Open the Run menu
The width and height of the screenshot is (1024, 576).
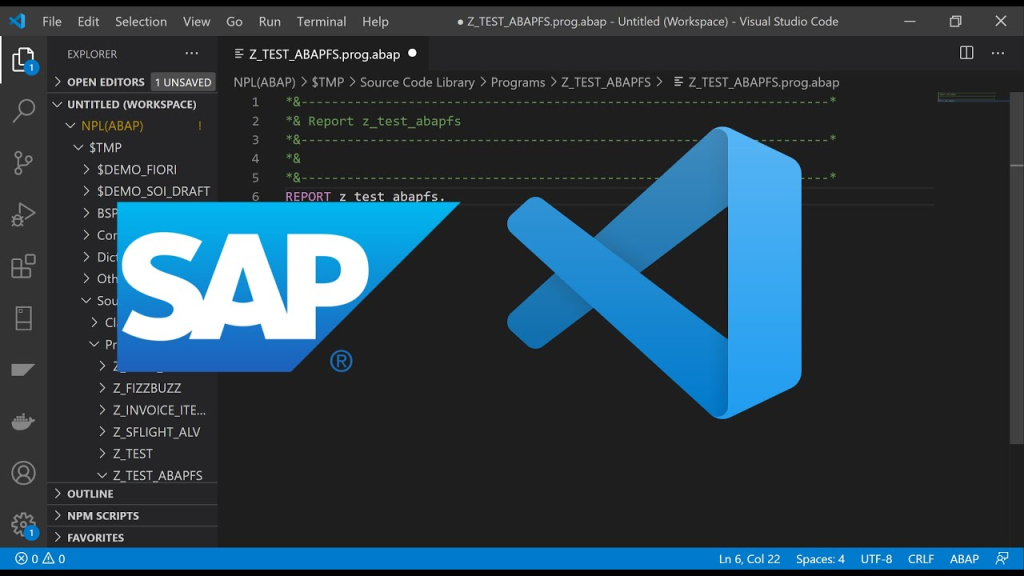pos(269,22)
